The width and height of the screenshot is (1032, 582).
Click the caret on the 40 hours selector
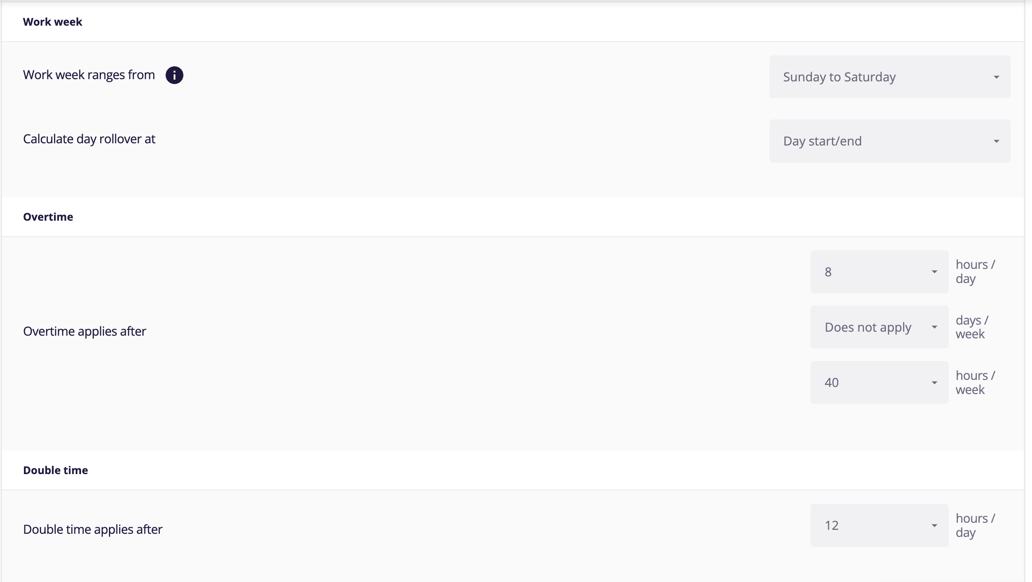coord(934,382)
